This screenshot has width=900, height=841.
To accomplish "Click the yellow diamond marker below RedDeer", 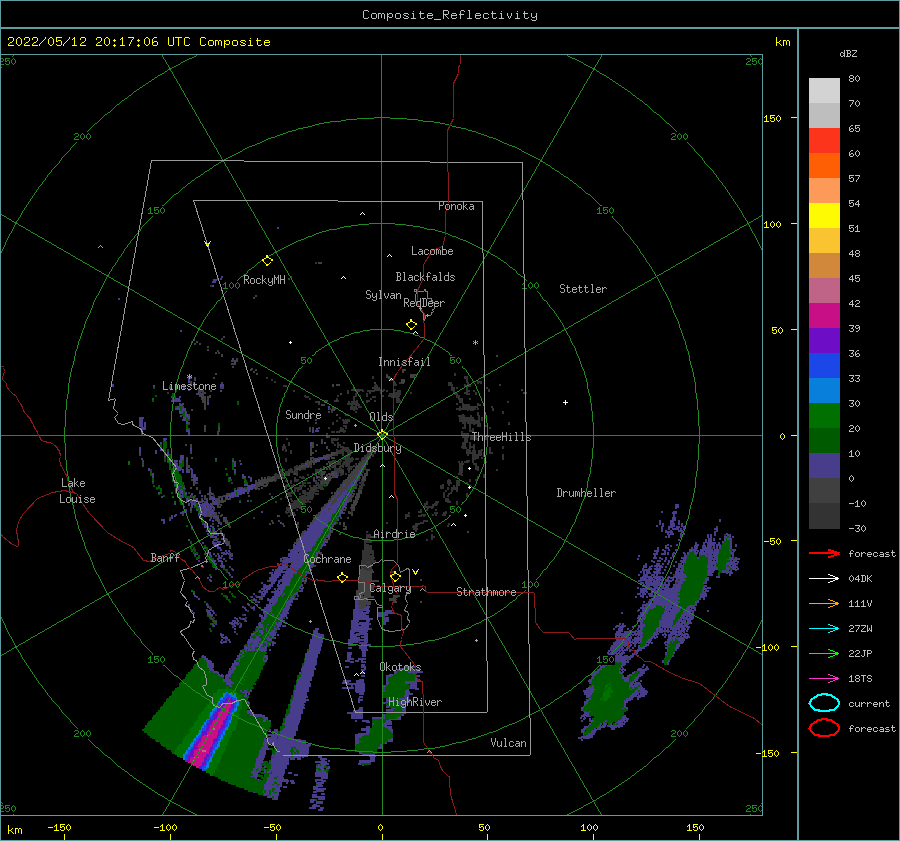I will point(412,325).
